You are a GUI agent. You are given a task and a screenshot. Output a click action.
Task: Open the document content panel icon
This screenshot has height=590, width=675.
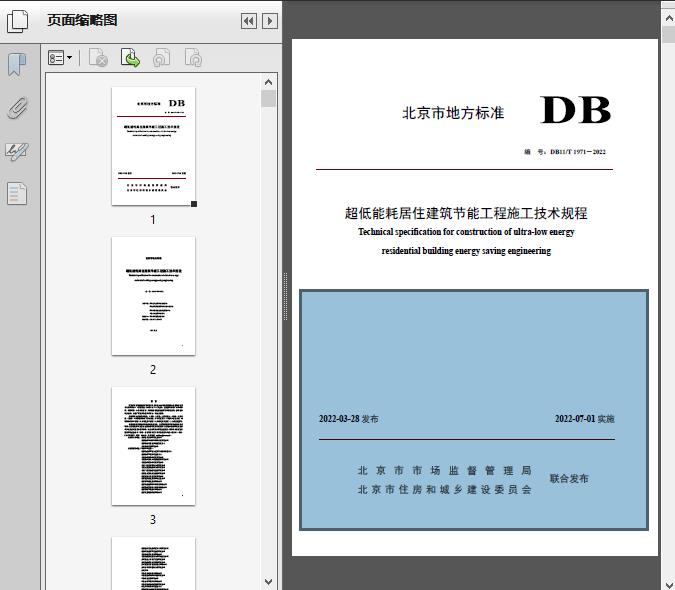point(17,194)
